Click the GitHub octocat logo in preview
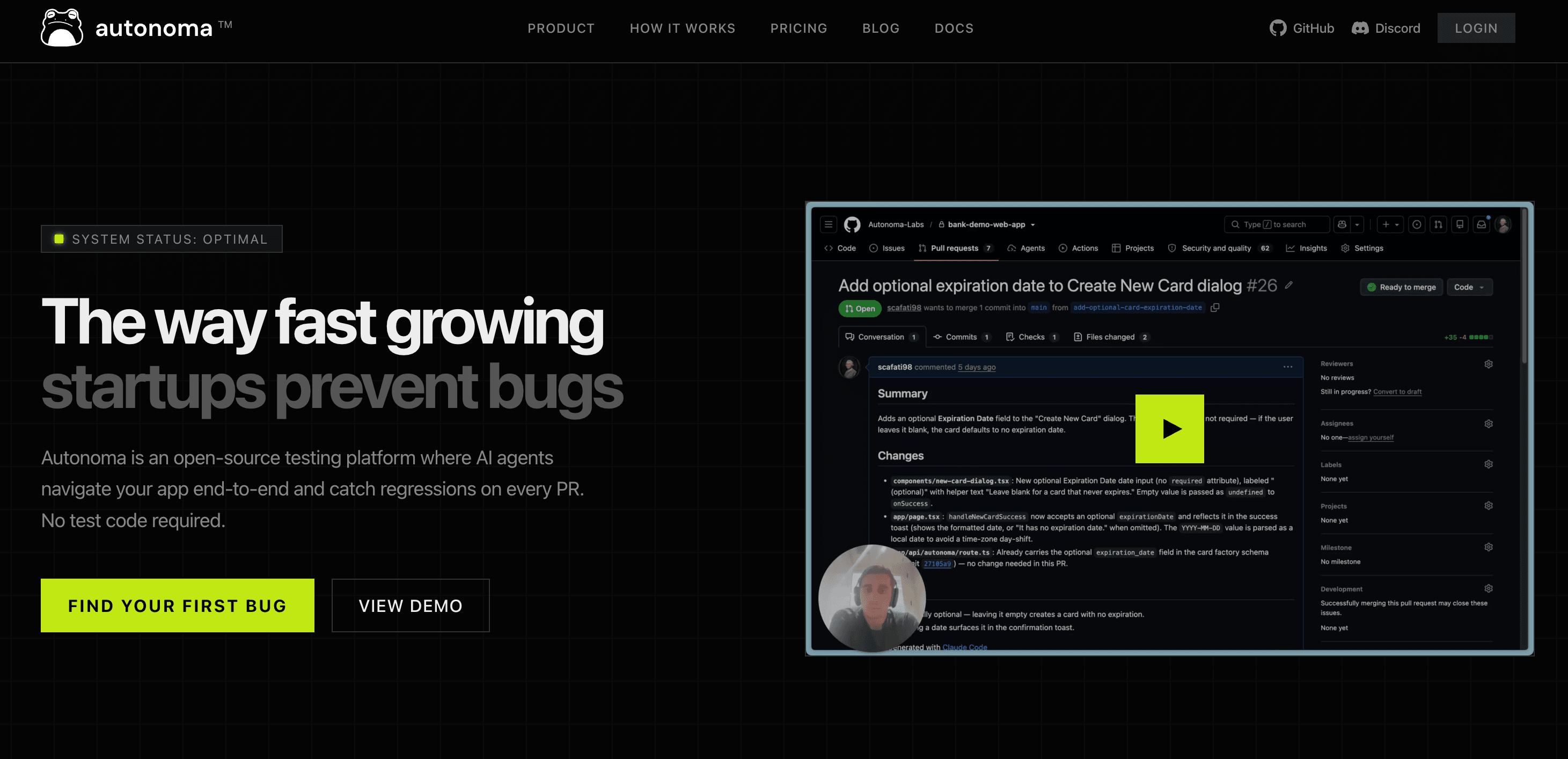Image resolution: width=1568 pixels, height=759 pixels. point(852,224)
